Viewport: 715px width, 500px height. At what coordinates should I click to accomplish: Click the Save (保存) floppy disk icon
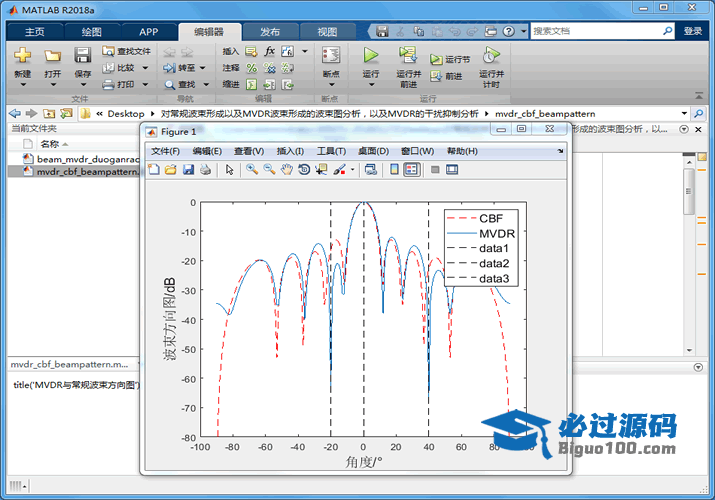(83, 55)
